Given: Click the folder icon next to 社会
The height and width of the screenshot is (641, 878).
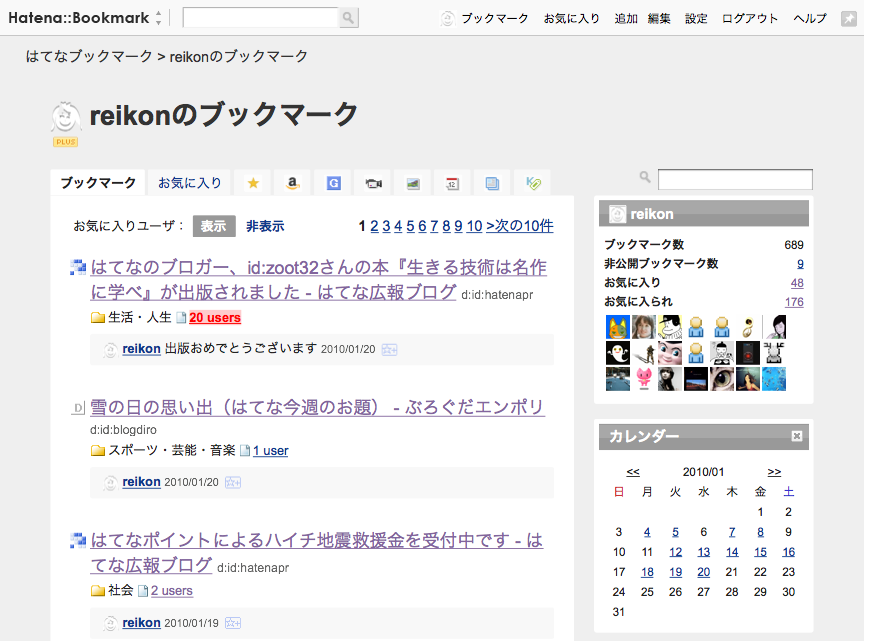Looking at the screenshot, I should 98,591.
